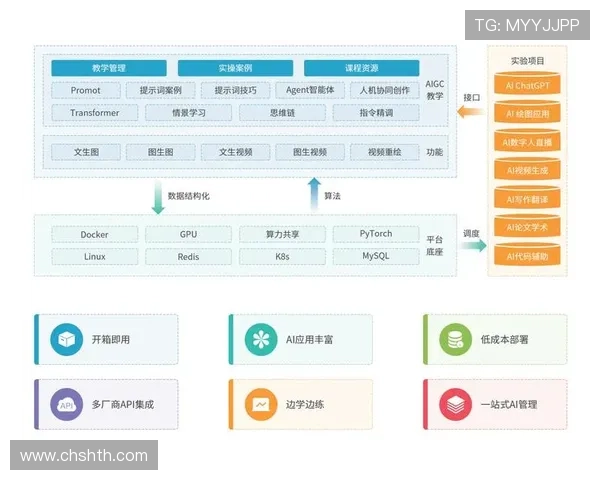Screen dimensions: 600x480
Task: Click the 人机协同创作 box
Action: click(x=385, y=91)
